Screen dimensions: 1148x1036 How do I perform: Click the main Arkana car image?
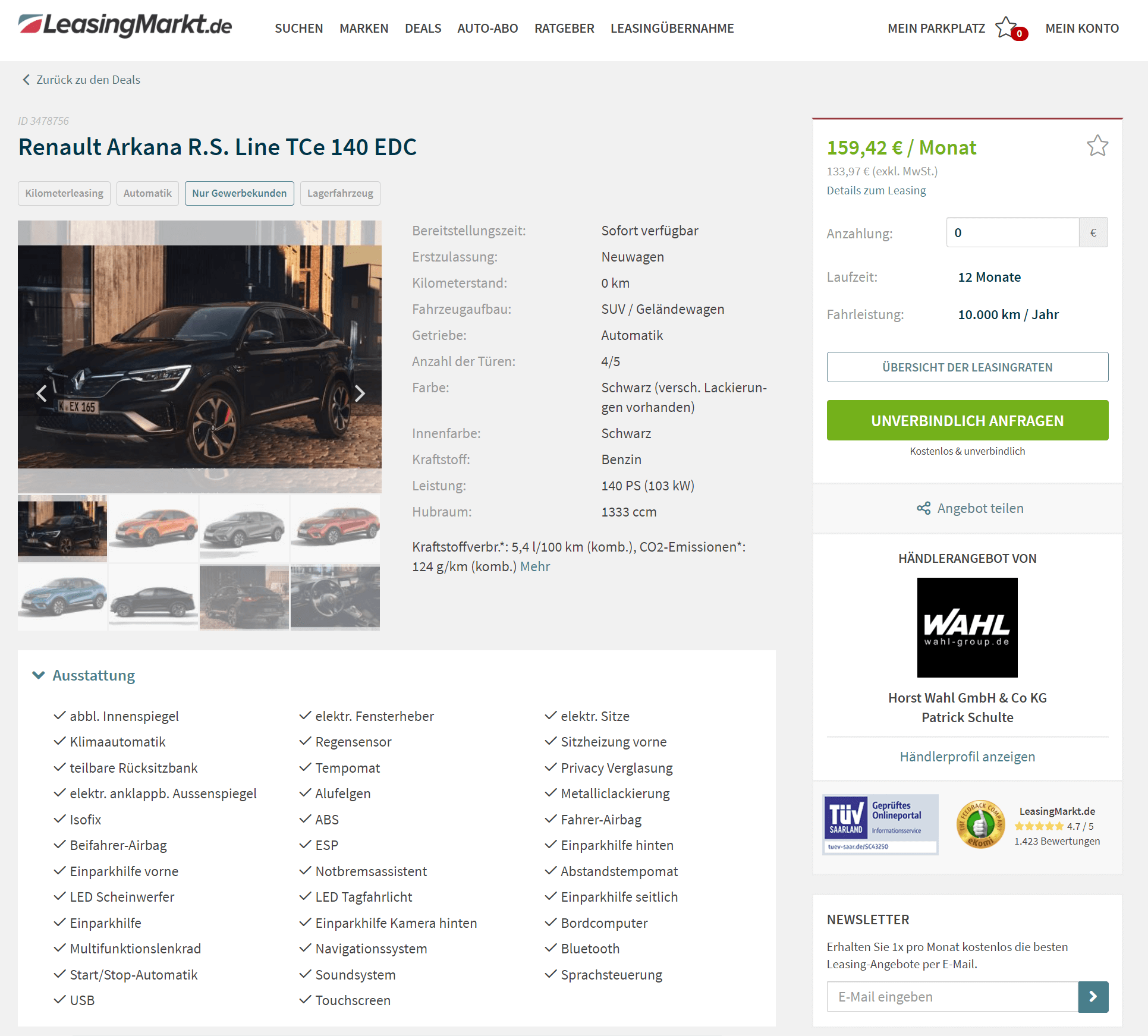click(x=200, y=357)
